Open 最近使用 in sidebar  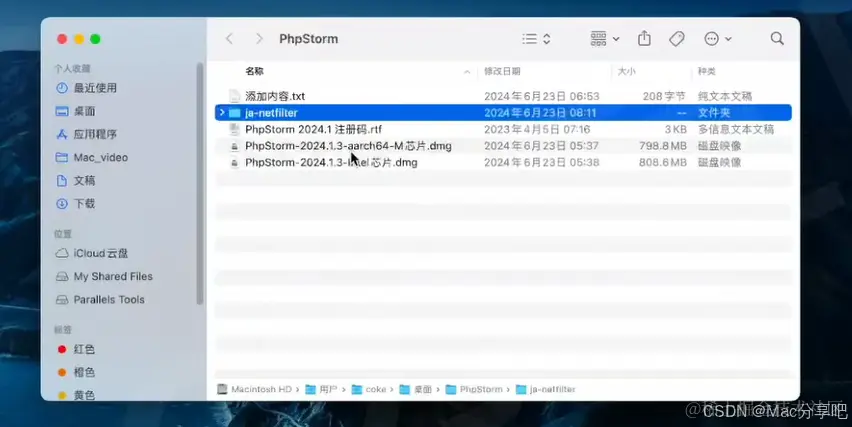click(x=86, y=88)
